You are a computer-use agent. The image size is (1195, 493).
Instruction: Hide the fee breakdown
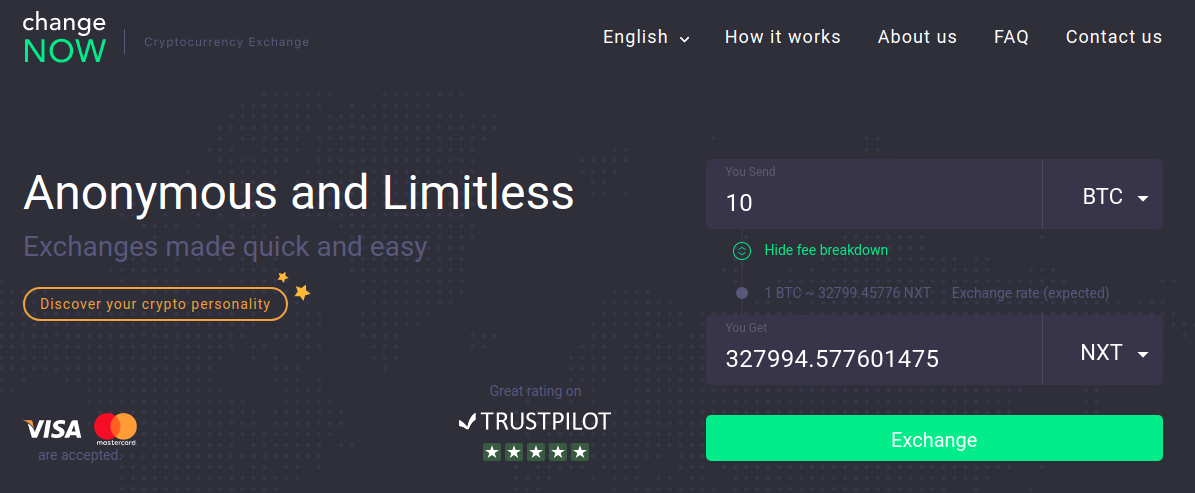[x=826, y=250]
